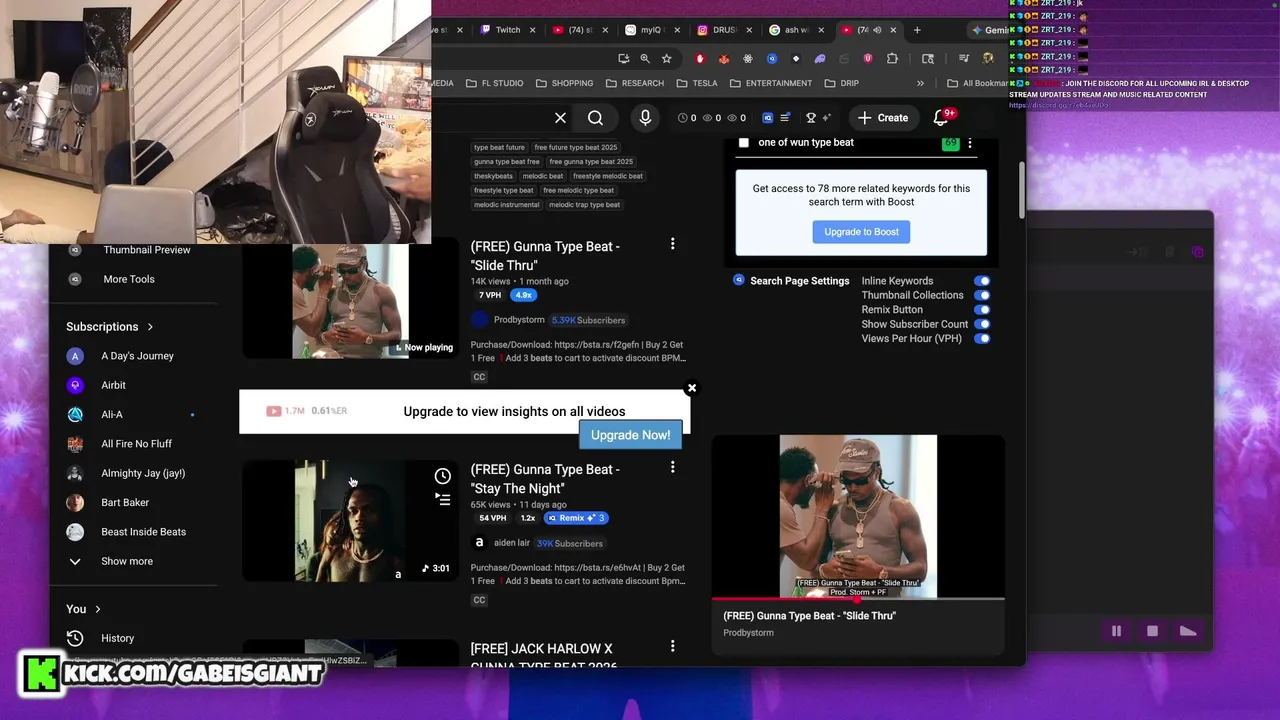This screenshot has width=1280, height=720.
Task: Switch to the Google 'ash w' tab
Action: click(796, 30)
